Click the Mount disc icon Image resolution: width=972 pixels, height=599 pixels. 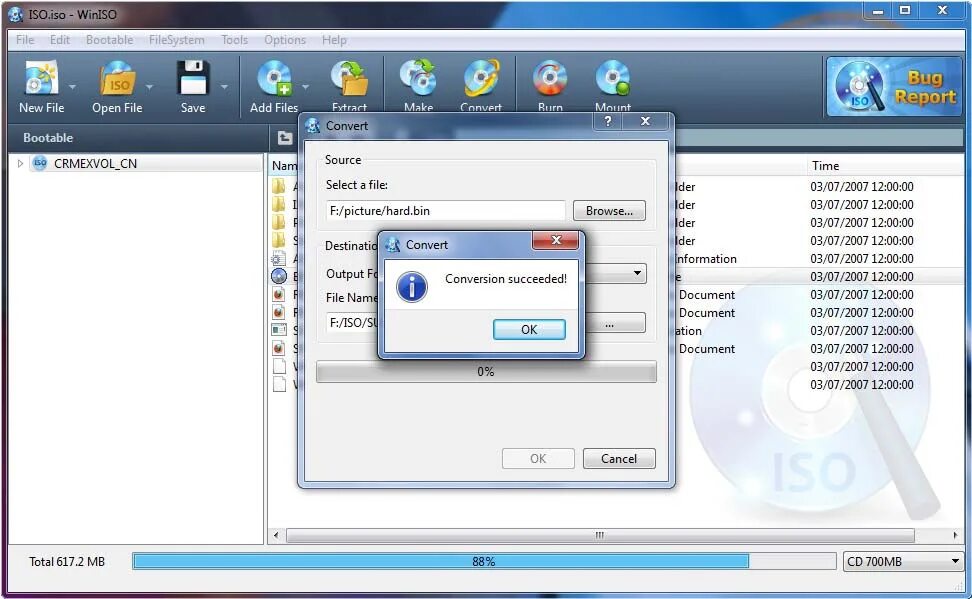coord(612,79)
